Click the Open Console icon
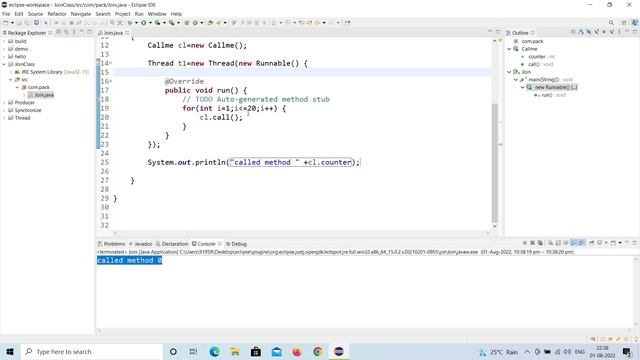 point(613,243)
